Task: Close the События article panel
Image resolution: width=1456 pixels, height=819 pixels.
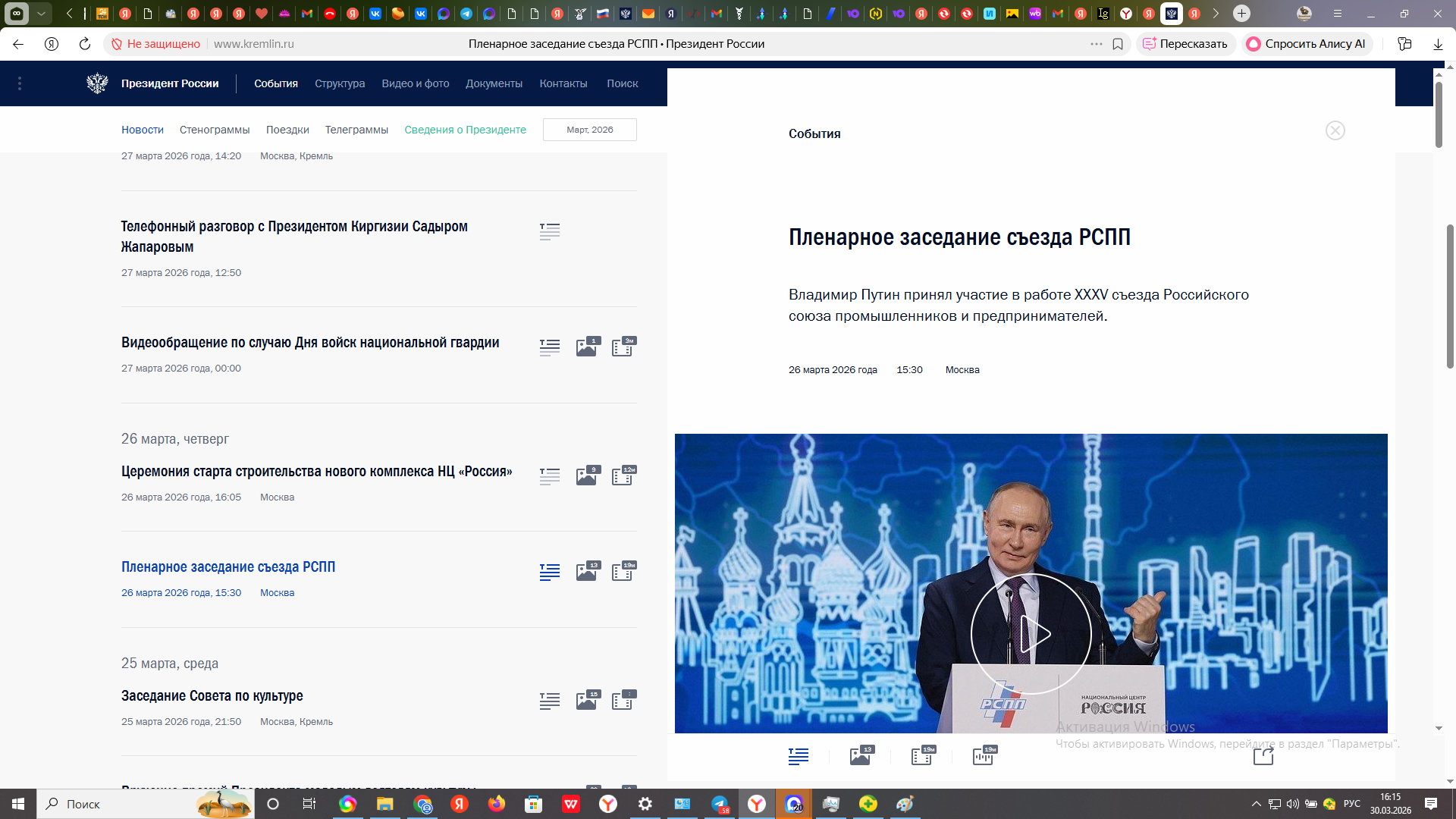Action: 1335,130
